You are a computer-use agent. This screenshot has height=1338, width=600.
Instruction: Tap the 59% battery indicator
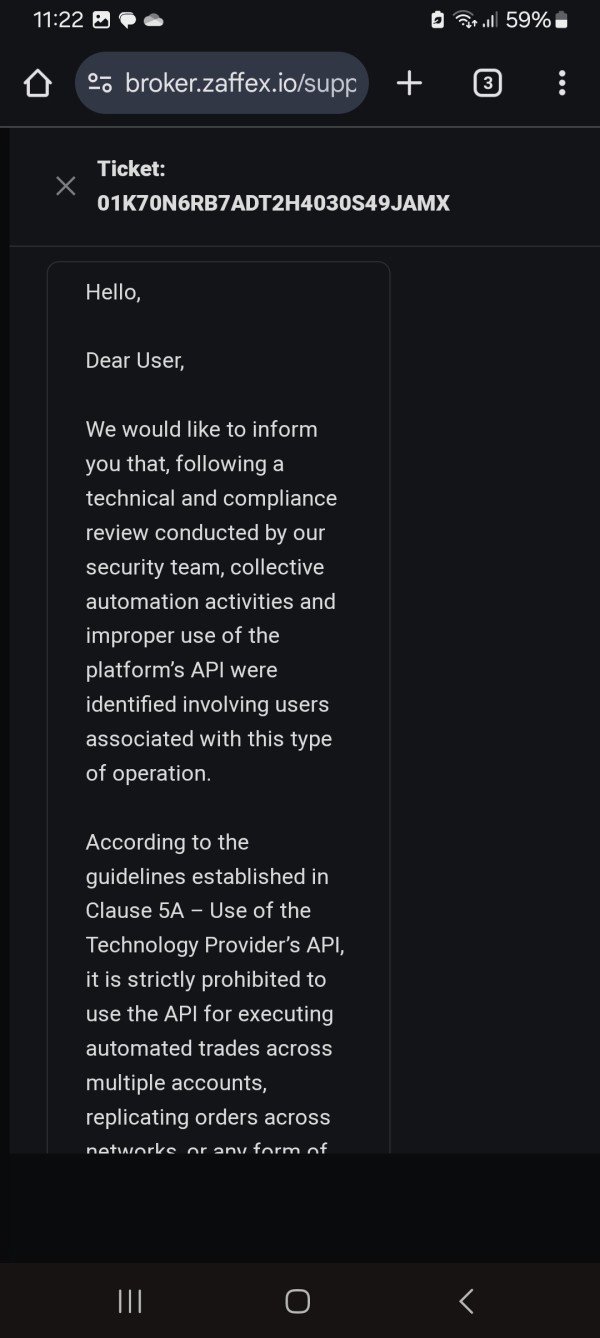(x=537, y=20)
